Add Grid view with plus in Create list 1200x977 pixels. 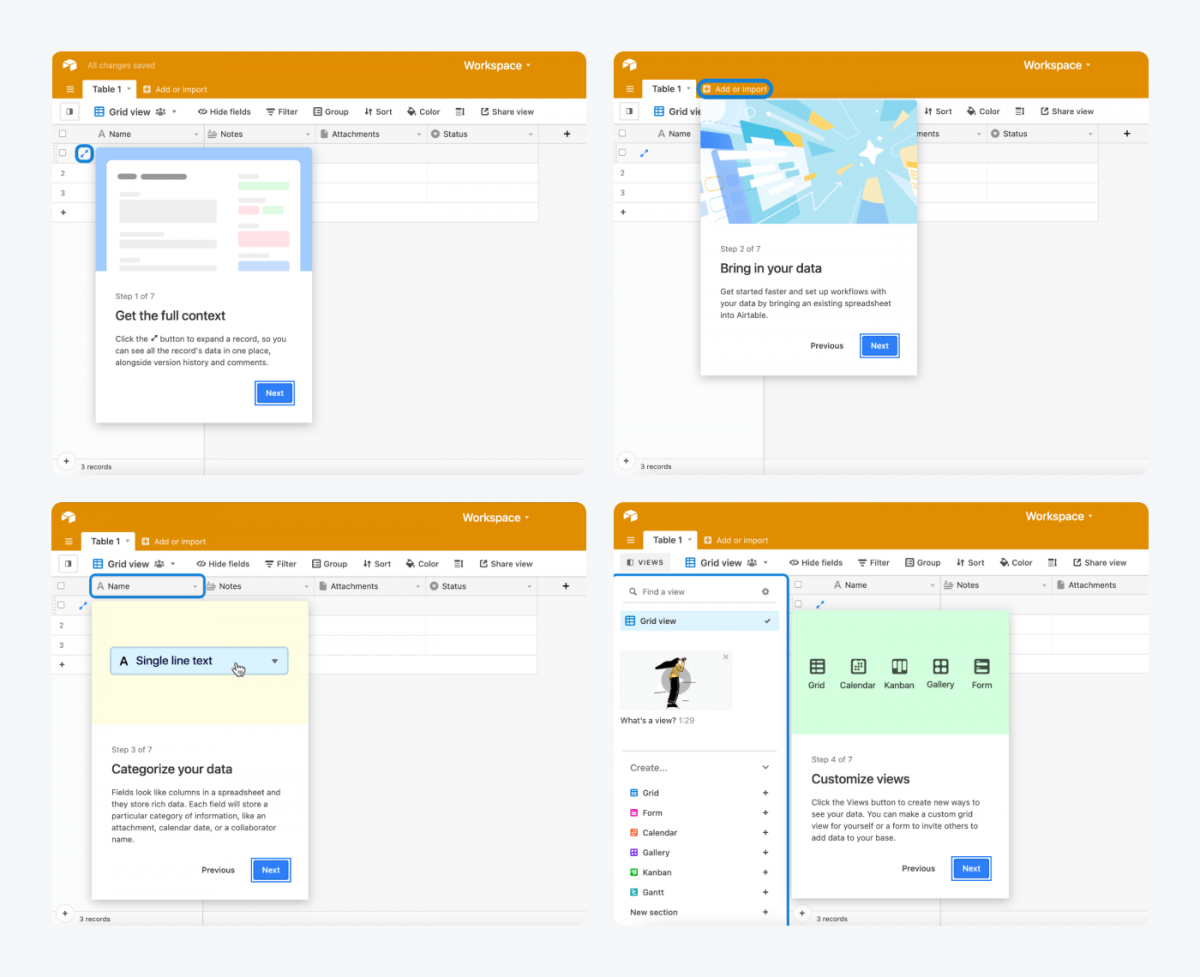coord(766,793)
